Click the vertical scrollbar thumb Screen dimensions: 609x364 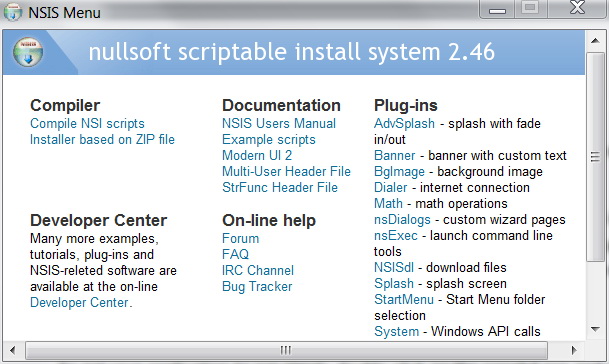595,157
